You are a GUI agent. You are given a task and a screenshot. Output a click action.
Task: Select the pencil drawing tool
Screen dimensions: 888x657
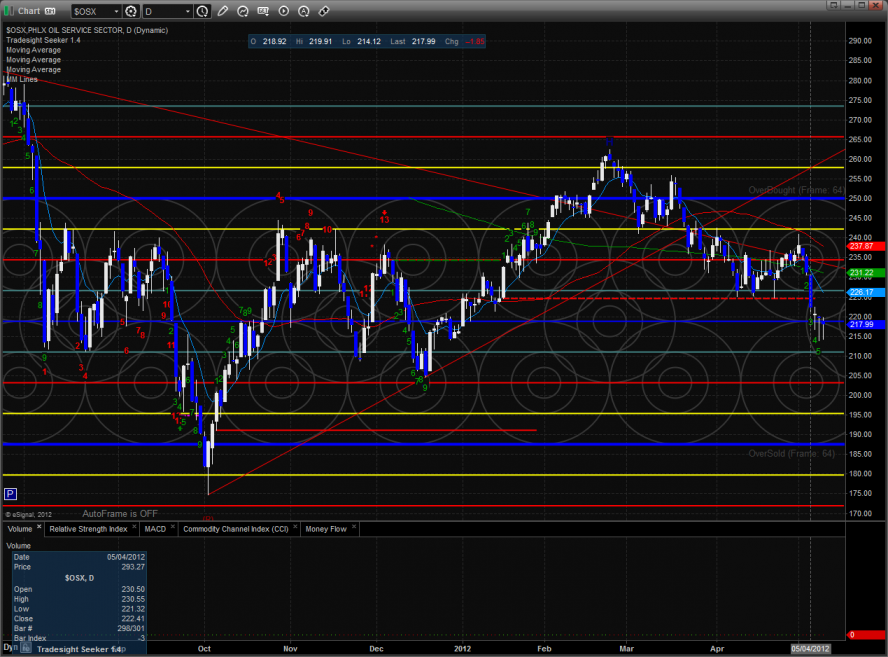(x=224, y=11)
